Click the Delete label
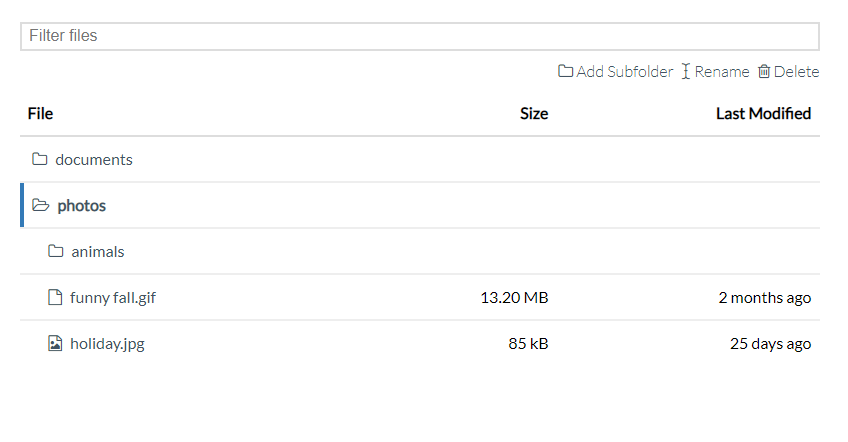The image size is (848, 442). click(x=796, y=72)
